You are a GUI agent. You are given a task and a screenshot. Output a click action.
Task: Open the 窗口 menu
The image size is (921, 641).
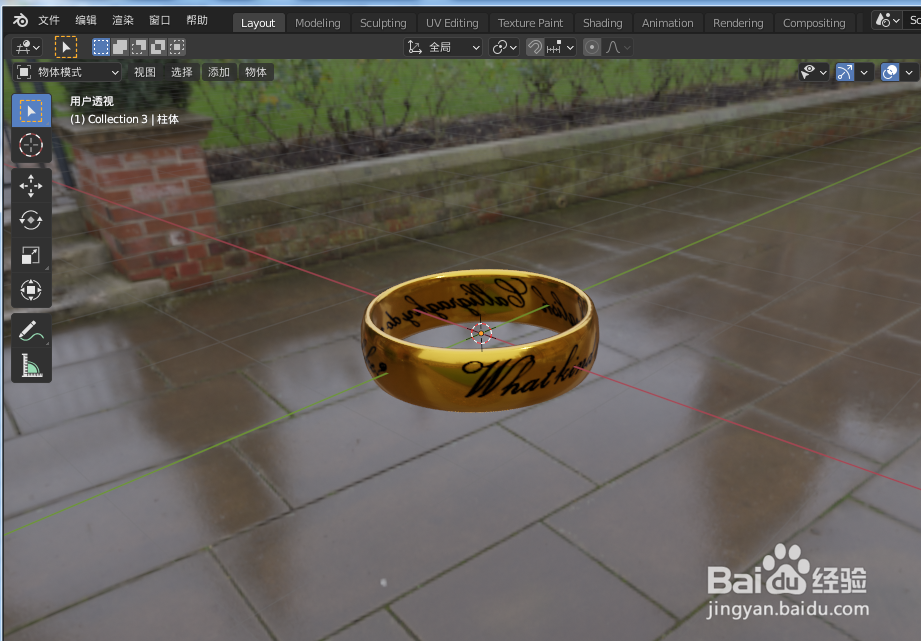160,21
